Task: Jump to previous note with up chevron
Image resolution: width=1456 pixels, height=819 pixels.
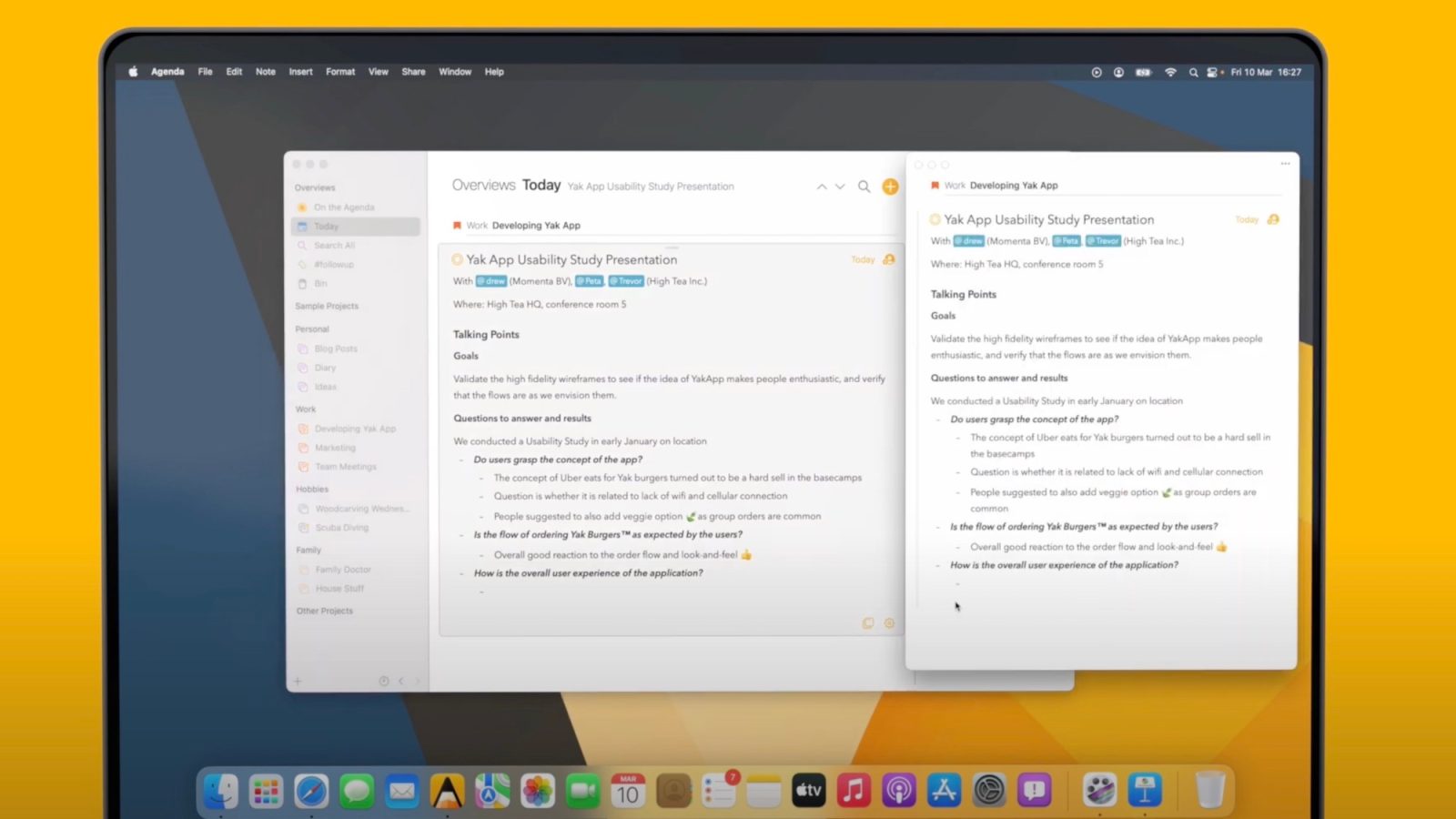Action: [822, 187]
